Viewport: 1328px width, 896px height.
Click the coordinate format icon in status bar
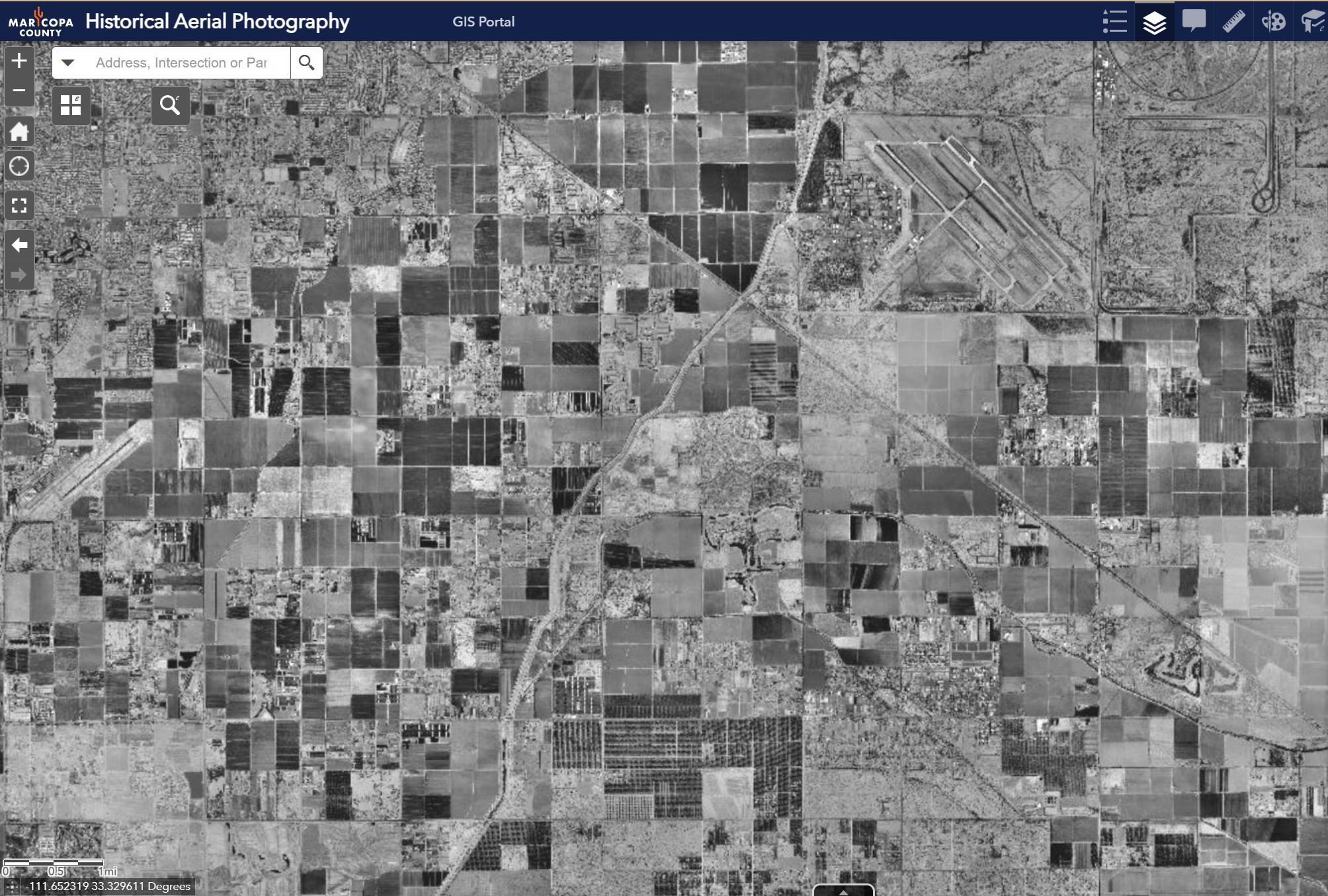click(x=11, y=886)
